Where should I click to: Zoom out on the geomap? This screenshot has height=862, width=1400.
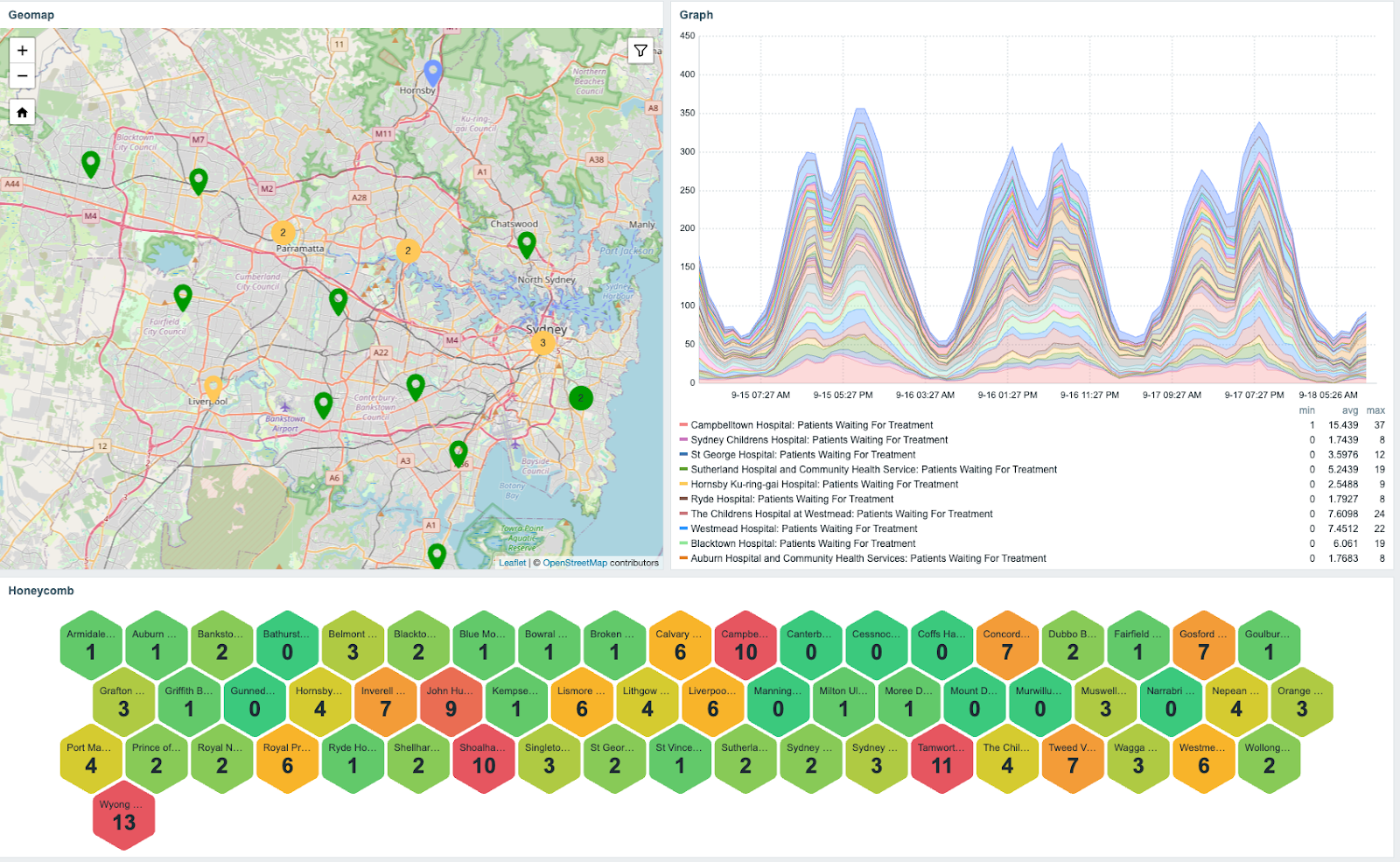coord(22,77)
